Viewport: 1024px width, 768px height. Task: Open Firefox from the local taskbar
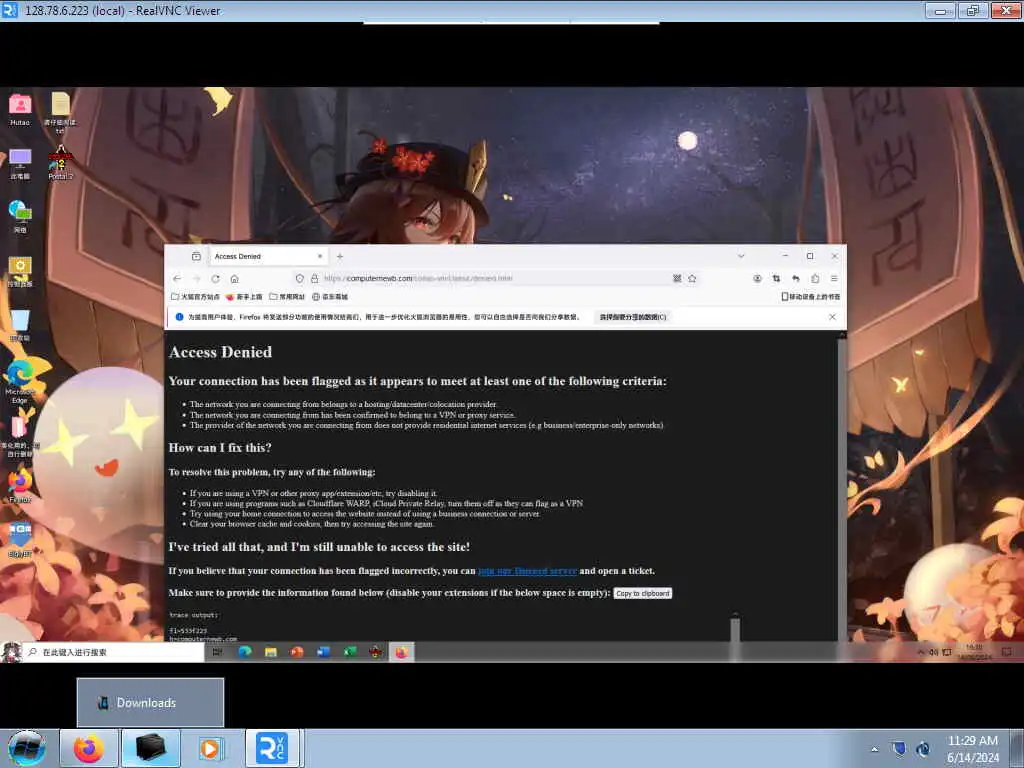(88, 748)
